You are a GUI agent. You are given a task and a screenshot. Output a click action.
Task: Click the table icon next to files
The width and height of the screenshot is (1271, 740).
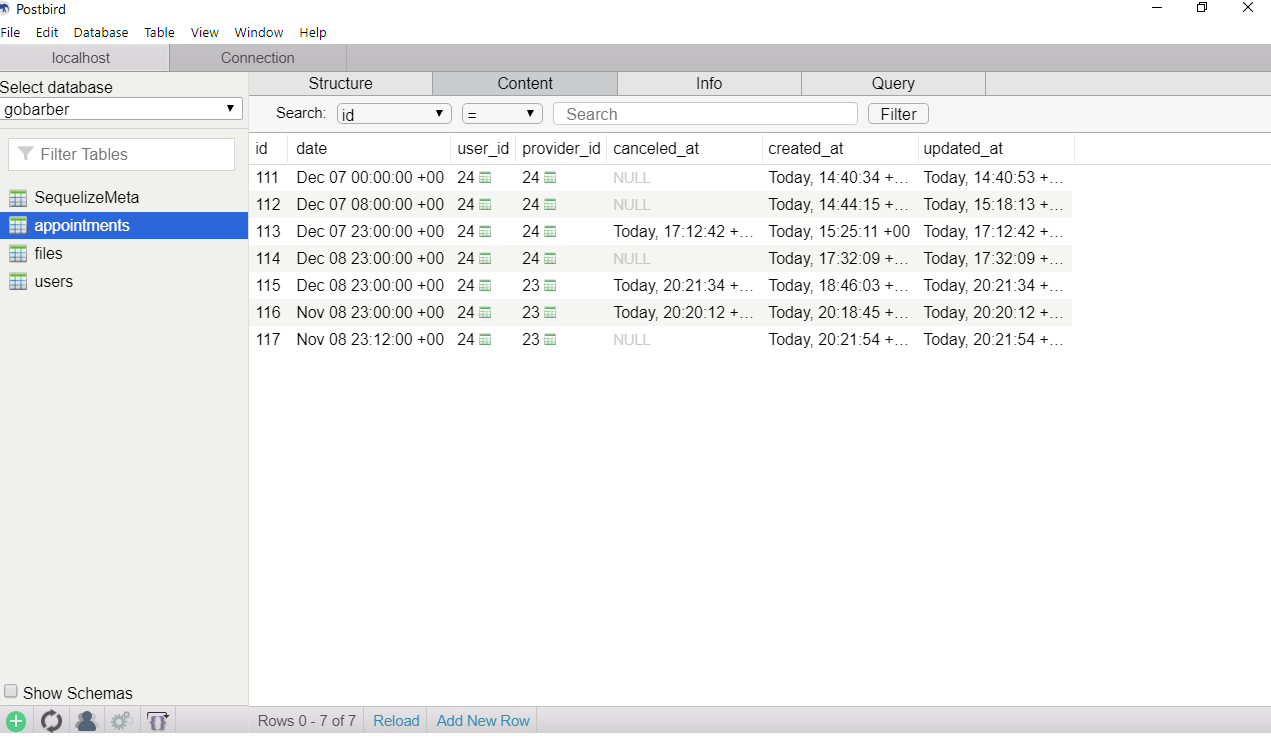(x=18, y=253)
